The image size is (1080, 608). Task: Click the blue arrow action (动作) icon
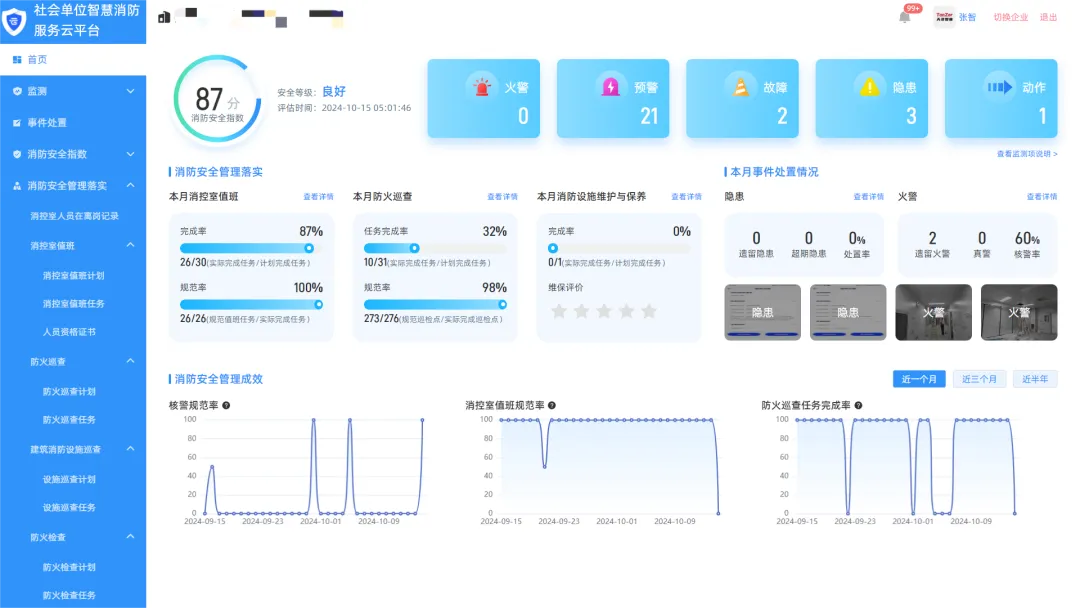pyautogui.click(x=999, y=87)
